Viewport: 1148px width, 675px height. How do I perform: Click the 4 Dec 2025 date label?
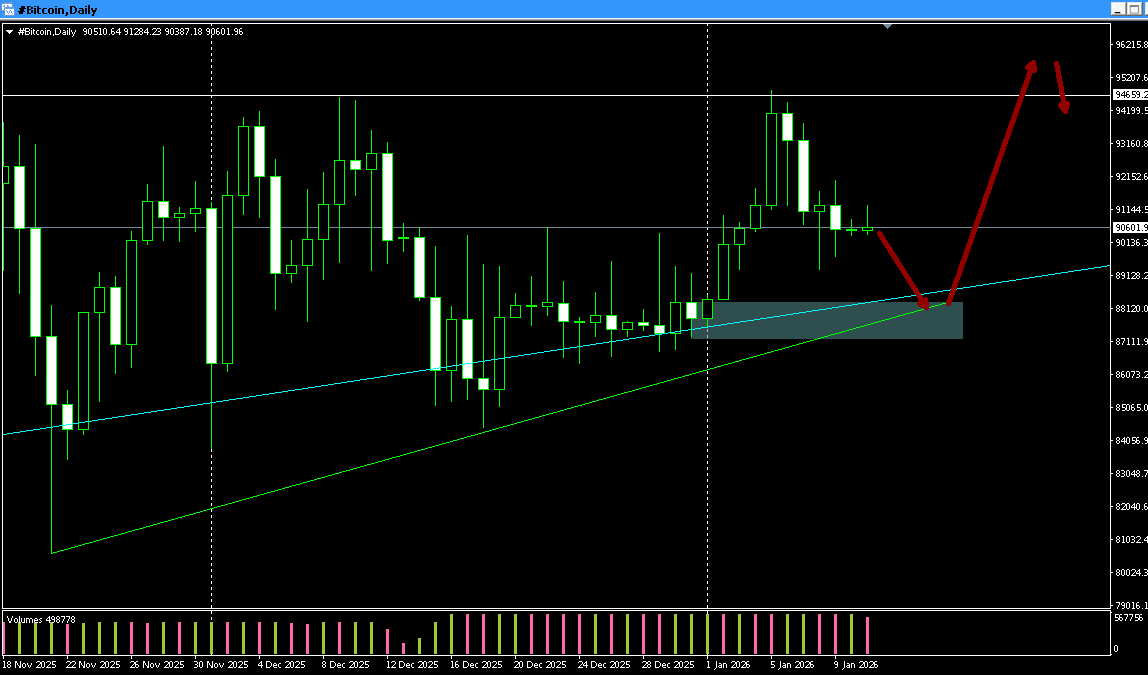point(282,665)
